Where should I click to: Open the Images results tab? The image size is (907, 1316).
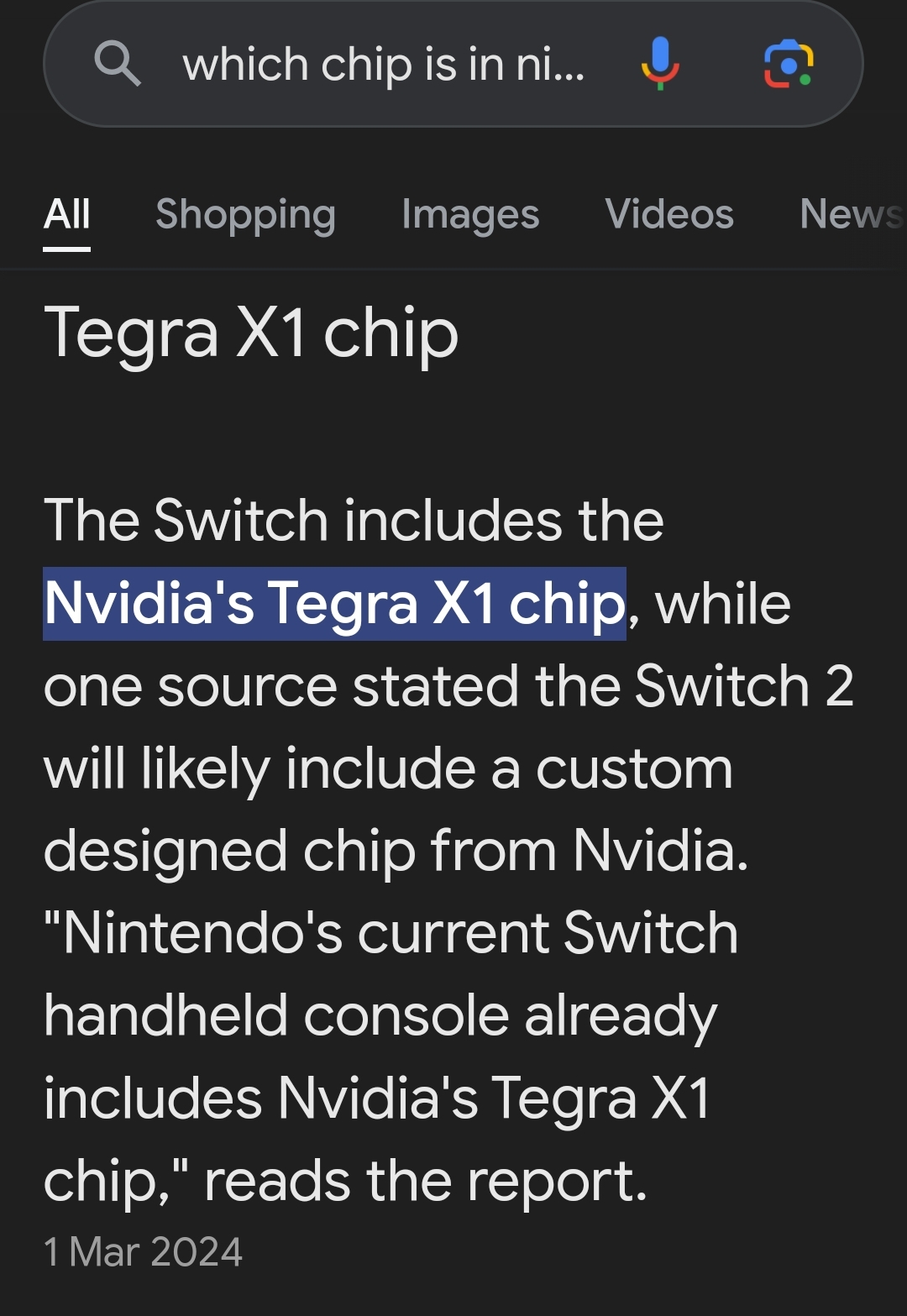pyautogui.click(x=470, y=214)
